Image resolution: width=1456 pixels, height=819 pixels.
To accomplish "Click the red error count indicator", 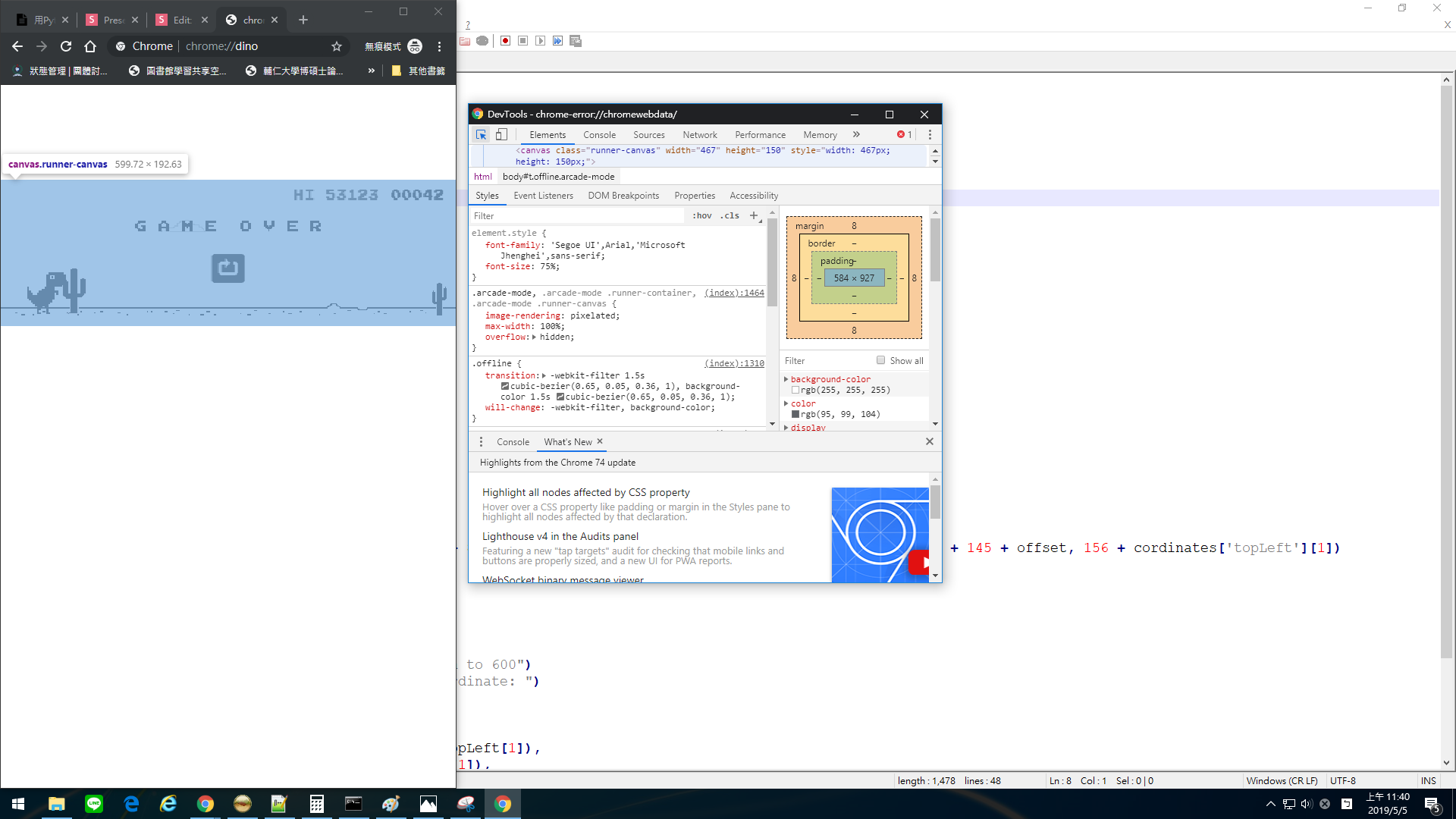I will pos(904,135).
